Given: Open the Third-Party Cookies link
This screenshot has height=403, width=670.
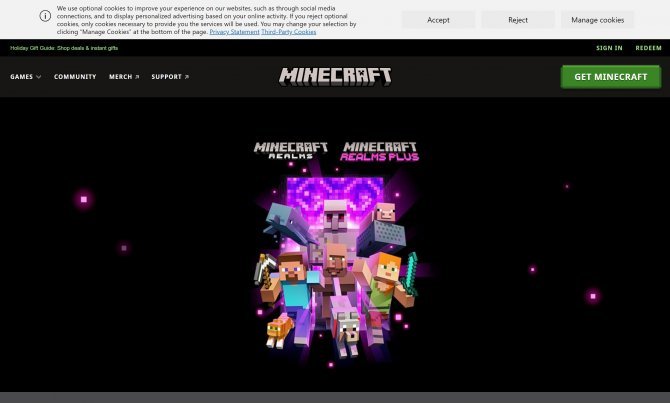Looking at the screenshot, I should pyautogui.click(x=288, y=32).
